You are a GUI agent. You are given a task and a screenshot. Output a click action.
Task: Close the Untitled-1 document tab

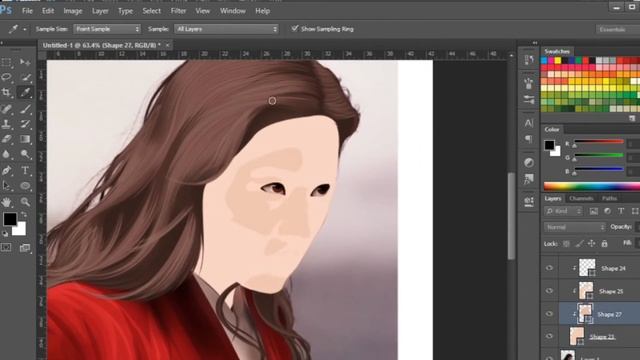point(167,45)
